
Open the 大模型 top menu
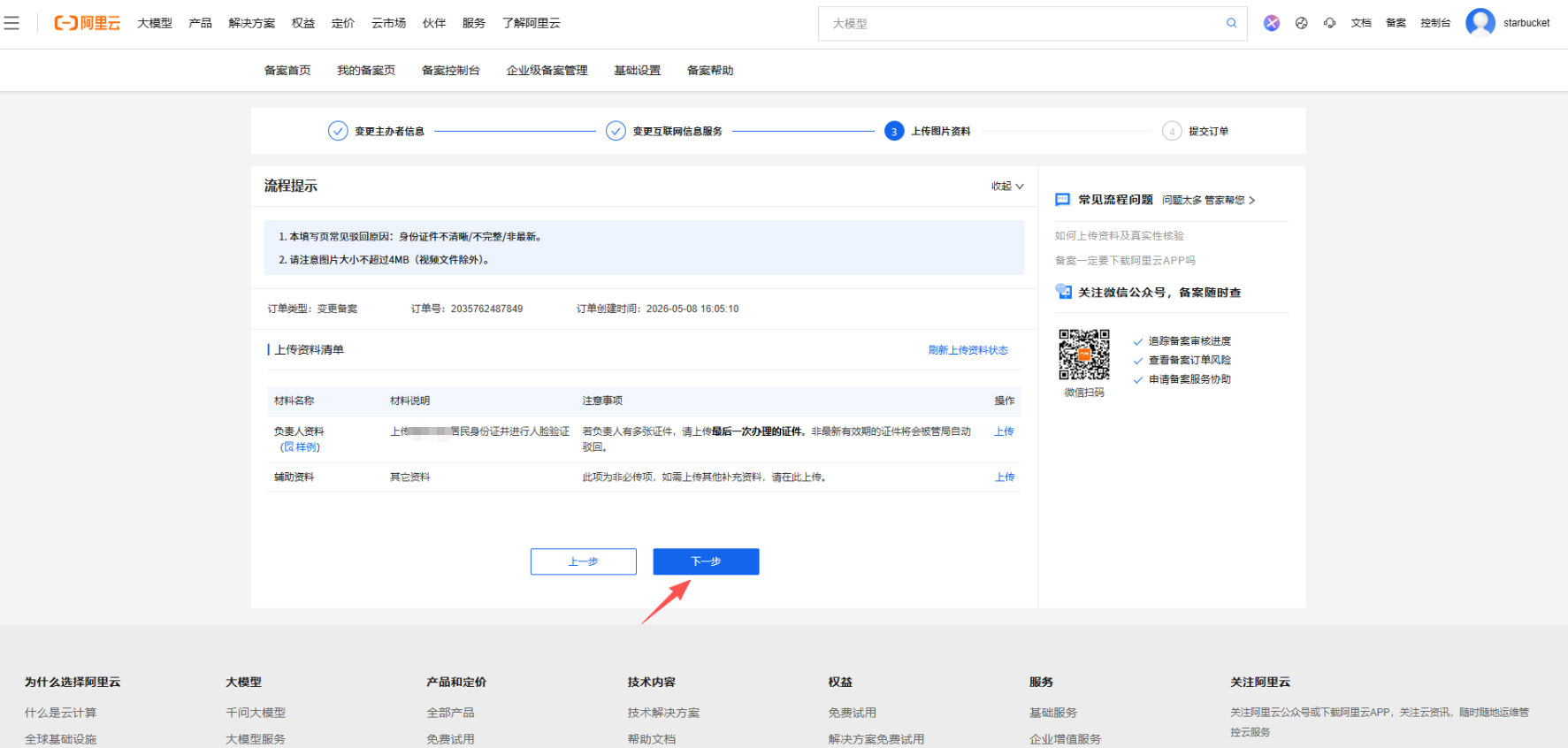155,23
